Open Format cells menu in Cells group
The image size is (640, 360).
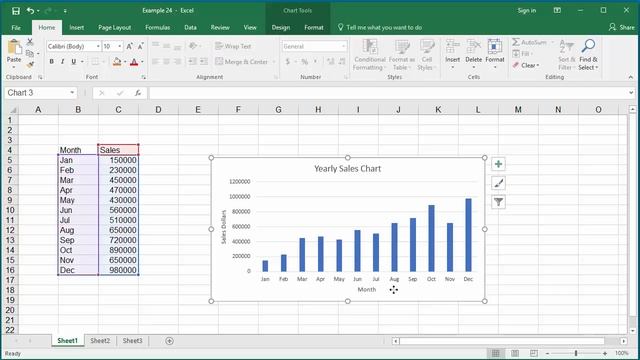pyautogui.click(x=495, y=54)
